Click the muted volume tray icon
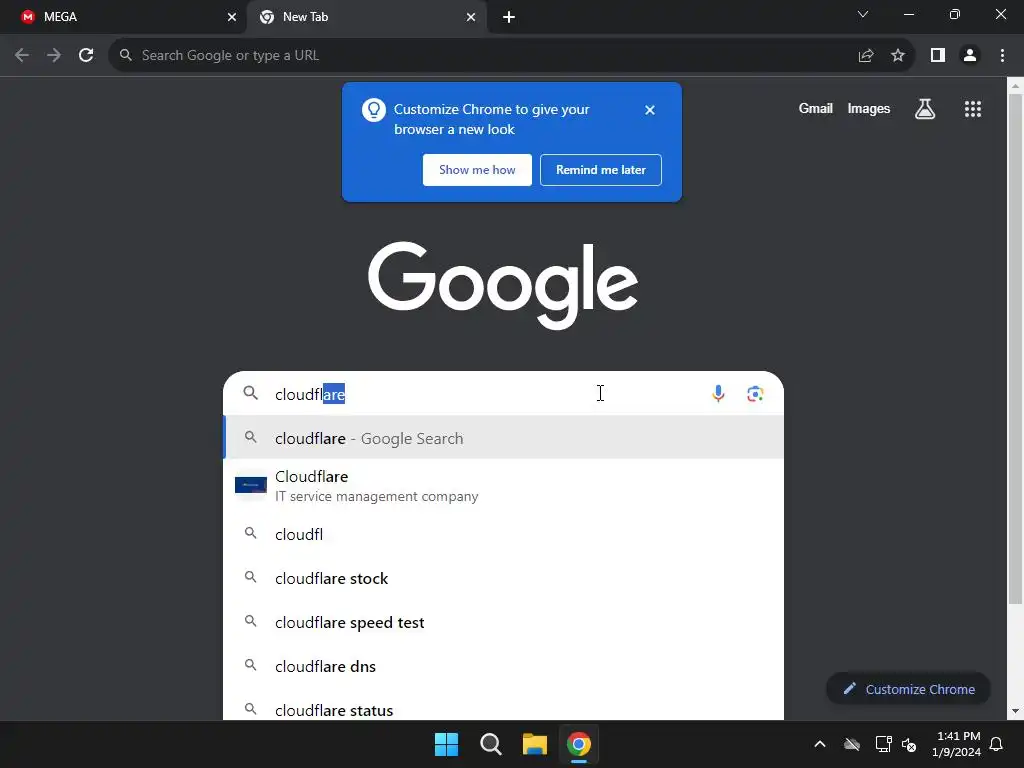 pyautogui.click(x=909, y=744)
